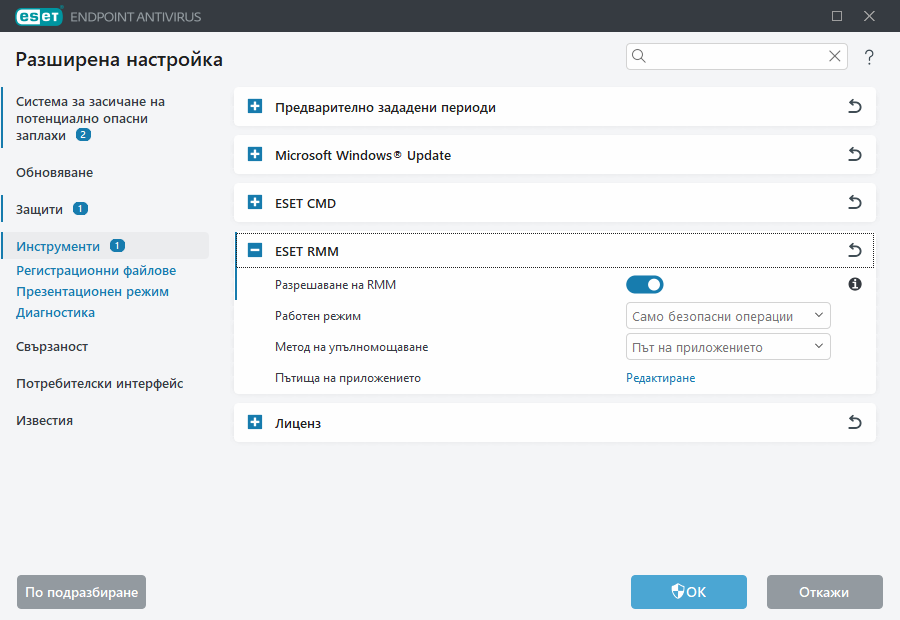Click revert icon for Microsoft Windows Update section
The height and width of the screenshot is (620, 900).
[x=855, y=154]
